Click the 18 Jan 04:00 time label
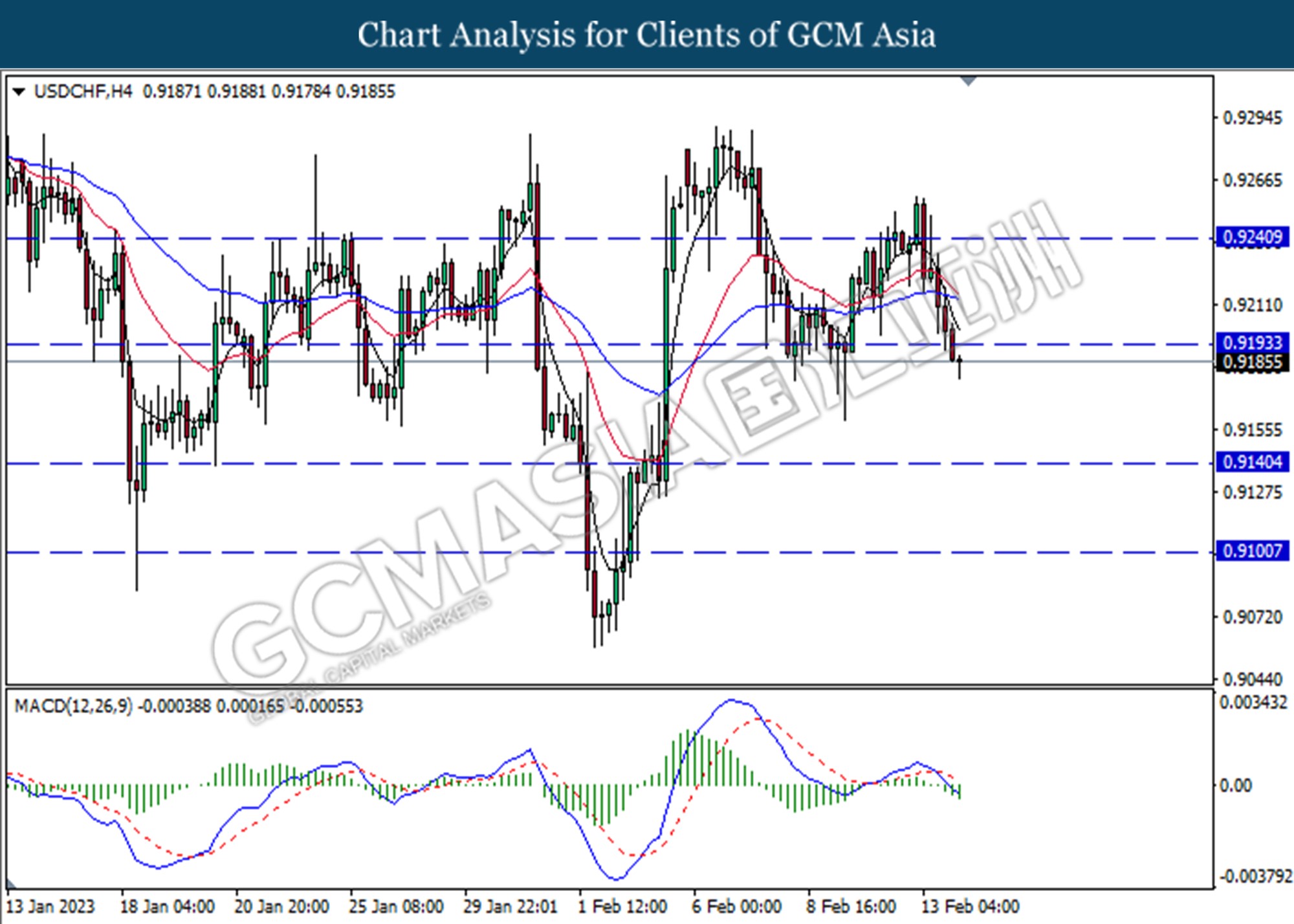The image size is (1294, 924). (x=167, y=907)
